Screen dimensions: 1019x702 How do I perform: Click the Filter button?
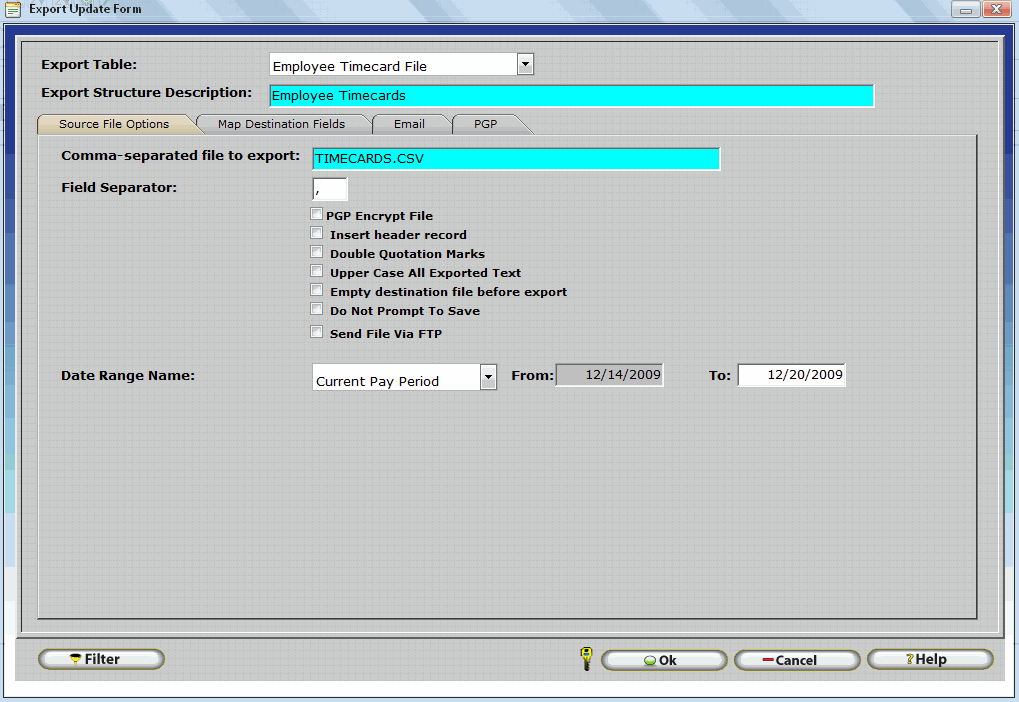point(101,659)
